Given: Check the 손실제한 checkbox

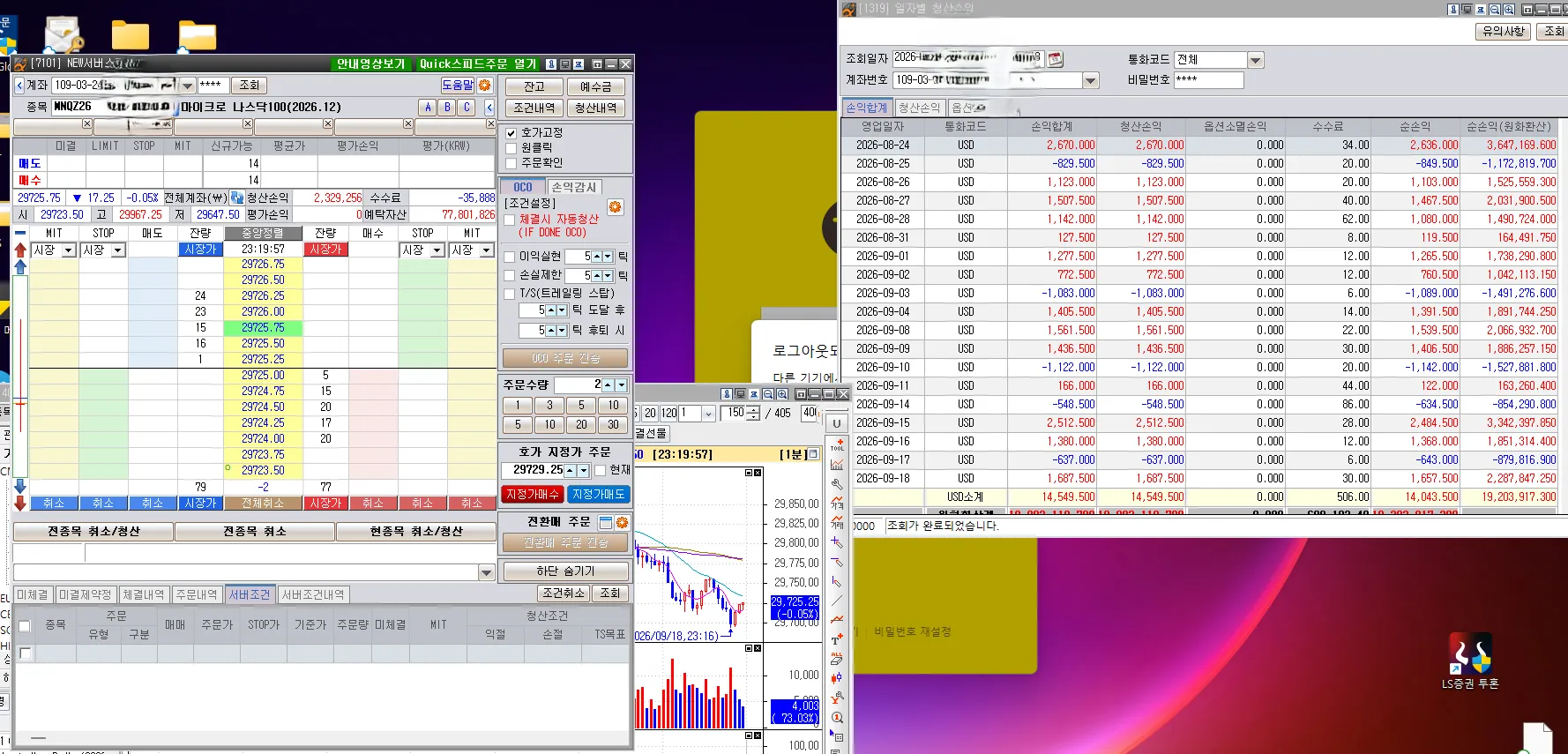Looking at the screenshot, I should pos(510,275).
